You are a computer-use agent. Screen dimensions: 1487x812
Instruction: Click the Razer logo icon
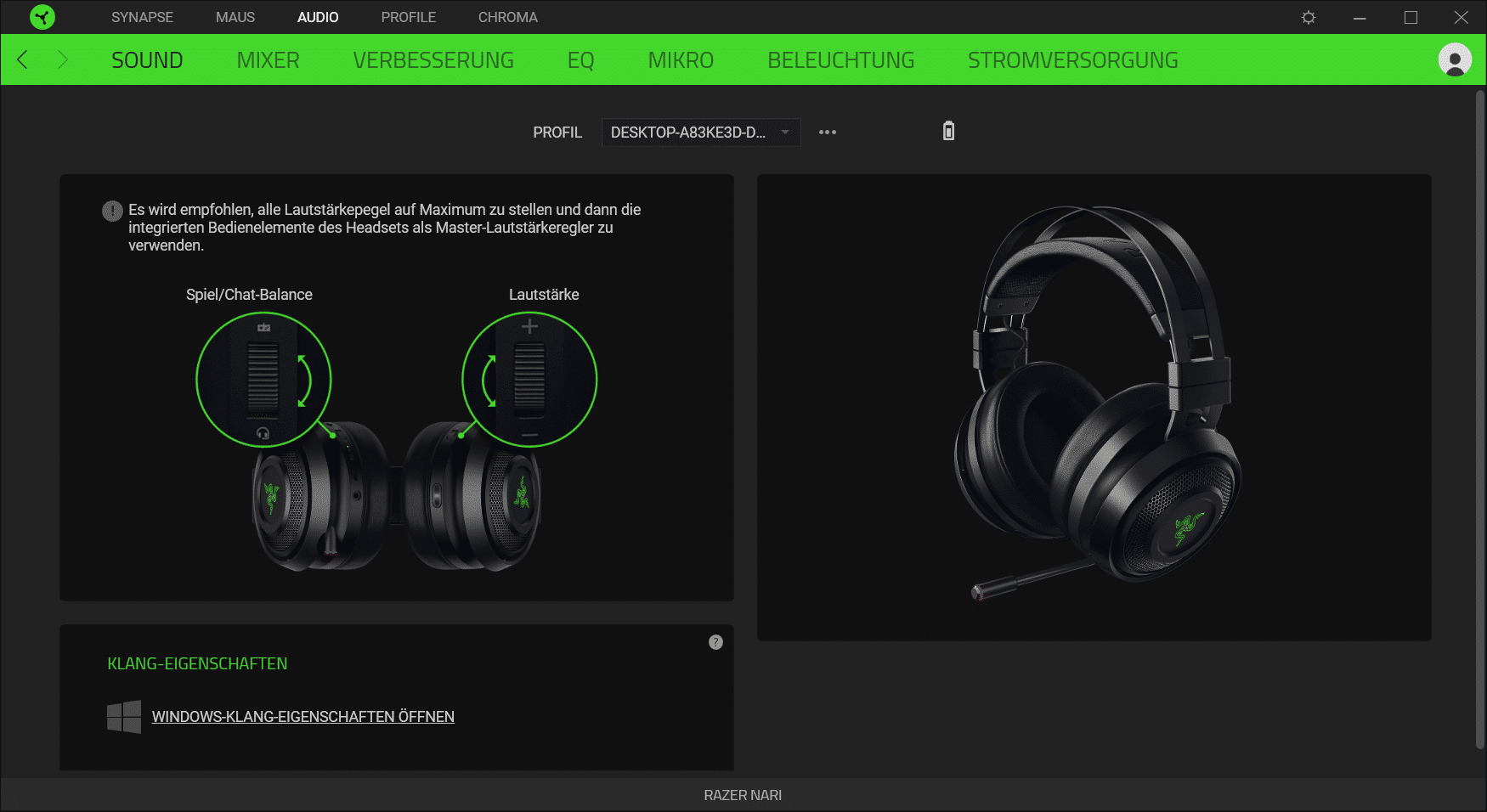pyautogui.click(x=42, y=17)
